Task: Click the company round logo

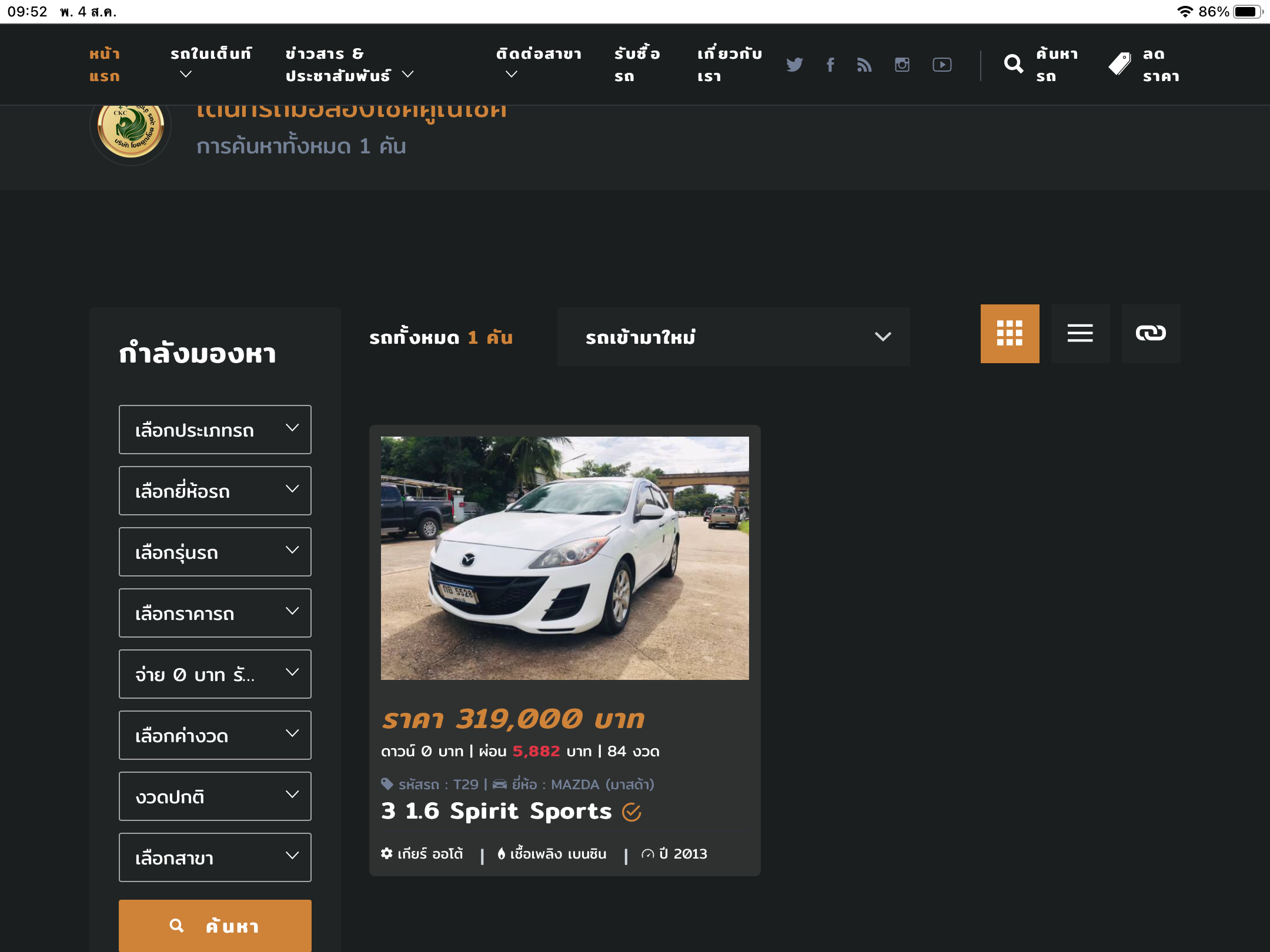Action: pos(131,129)
